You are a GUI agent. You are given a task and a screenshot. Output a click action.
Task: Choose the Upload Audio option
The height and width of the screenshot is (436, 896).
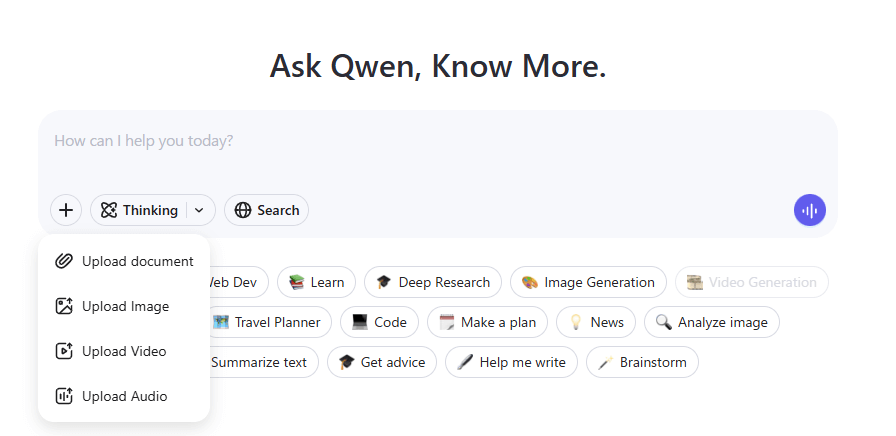[124, 396]
